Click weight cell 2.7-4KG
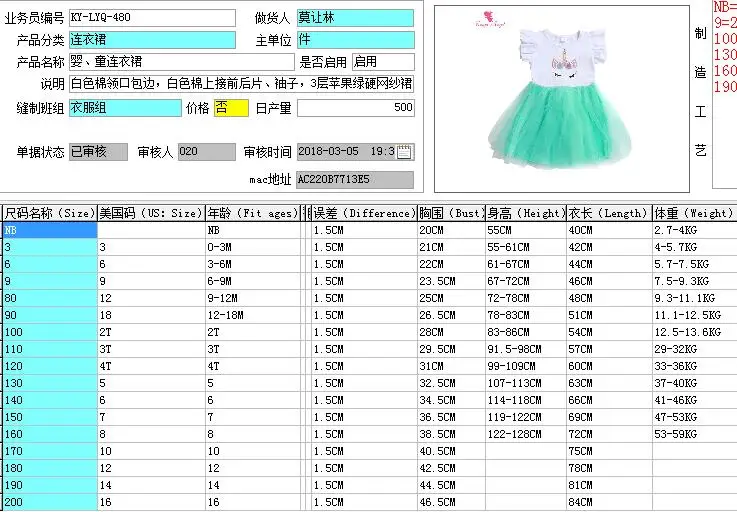Screen dimensions: 737x512 click(694, 230)
